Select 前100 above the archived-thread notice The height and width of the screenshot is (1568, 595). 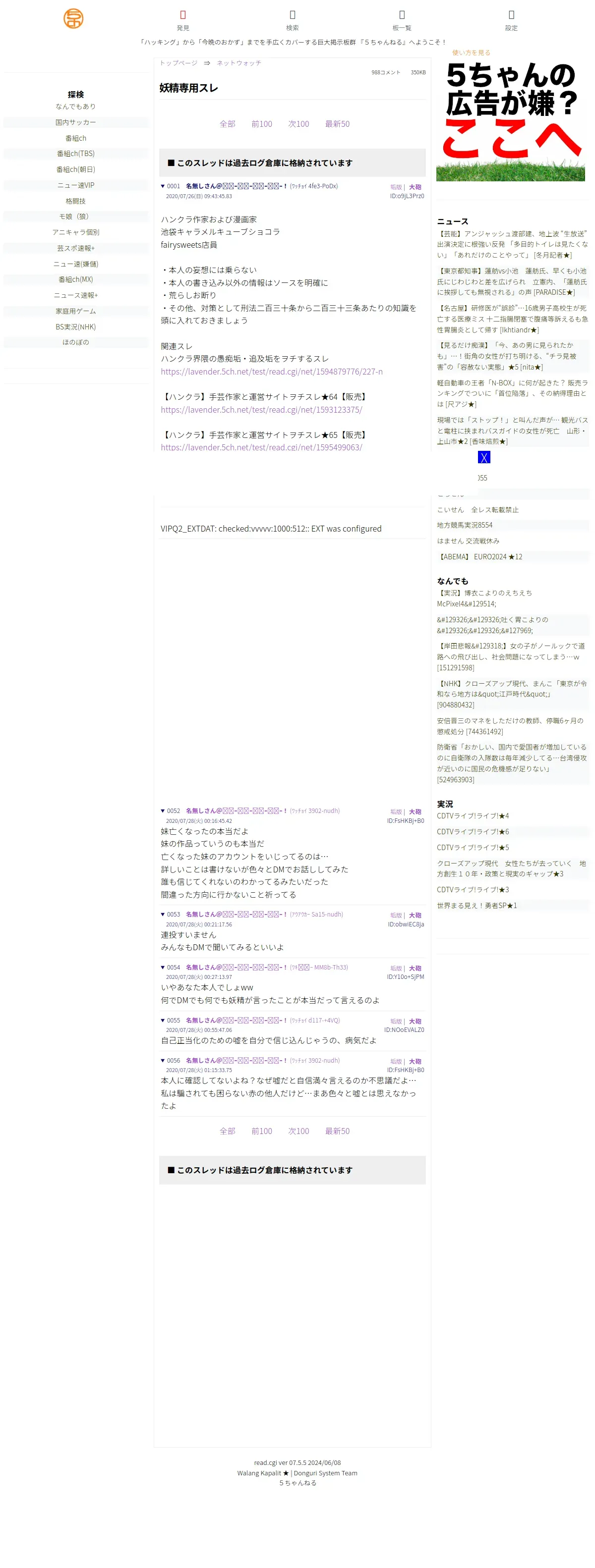[262, 124]
